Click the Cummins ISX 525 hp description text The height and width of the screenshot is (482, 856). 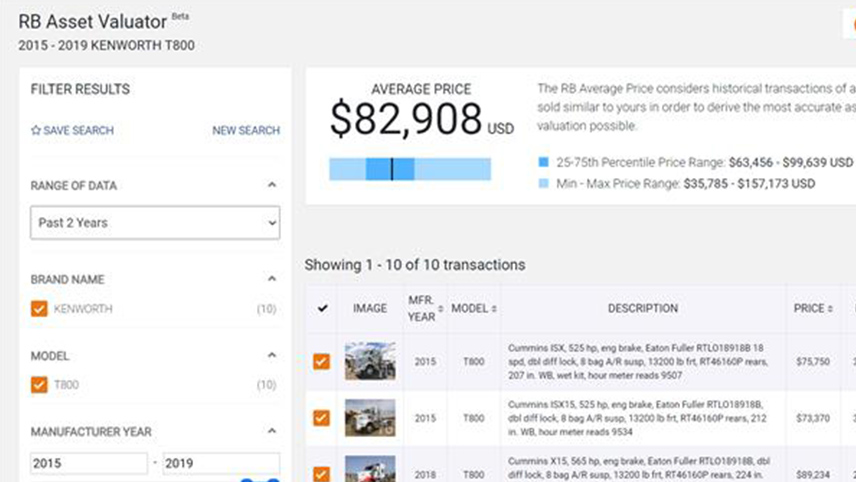tap(638, 361)
